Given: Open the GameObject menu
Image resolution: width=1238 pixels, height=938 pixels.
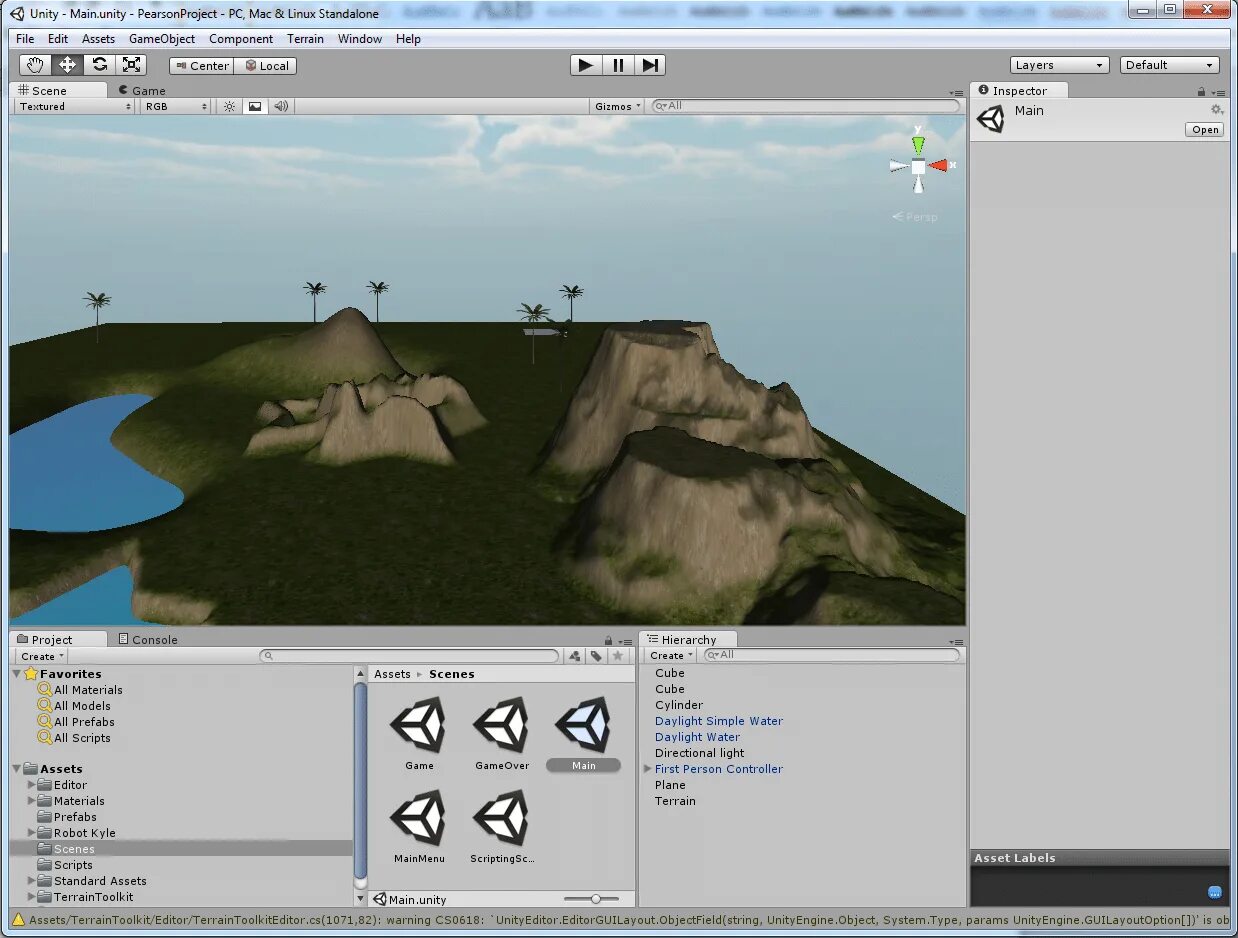Looking at the screenshot, I should (x=162, y=39).
